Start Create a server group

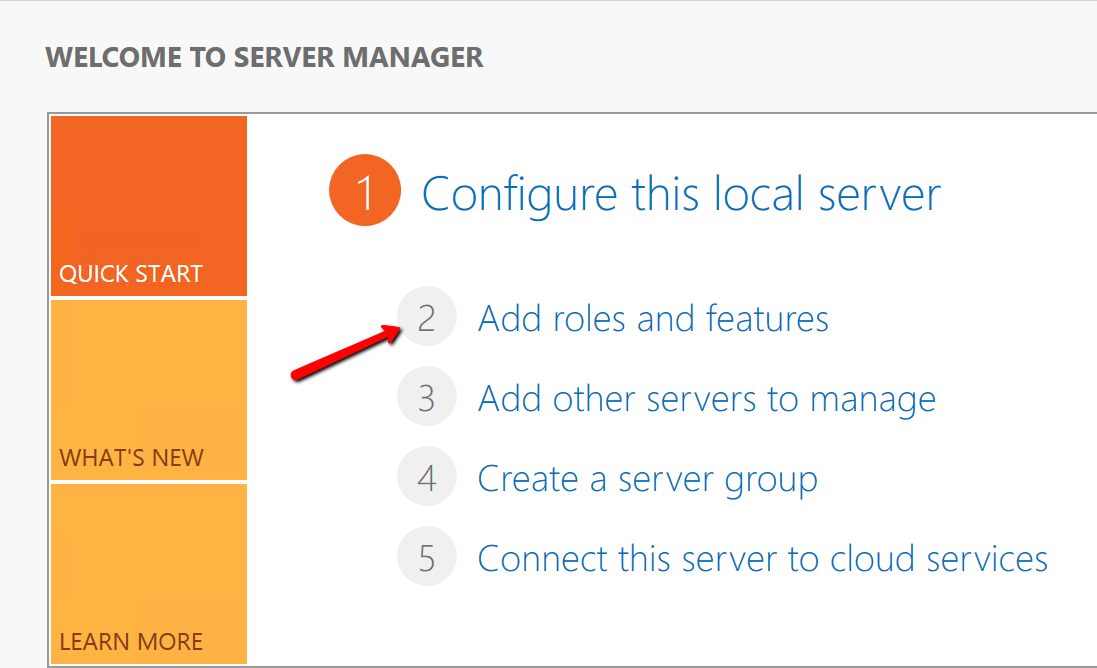click(x=647, y=478)
